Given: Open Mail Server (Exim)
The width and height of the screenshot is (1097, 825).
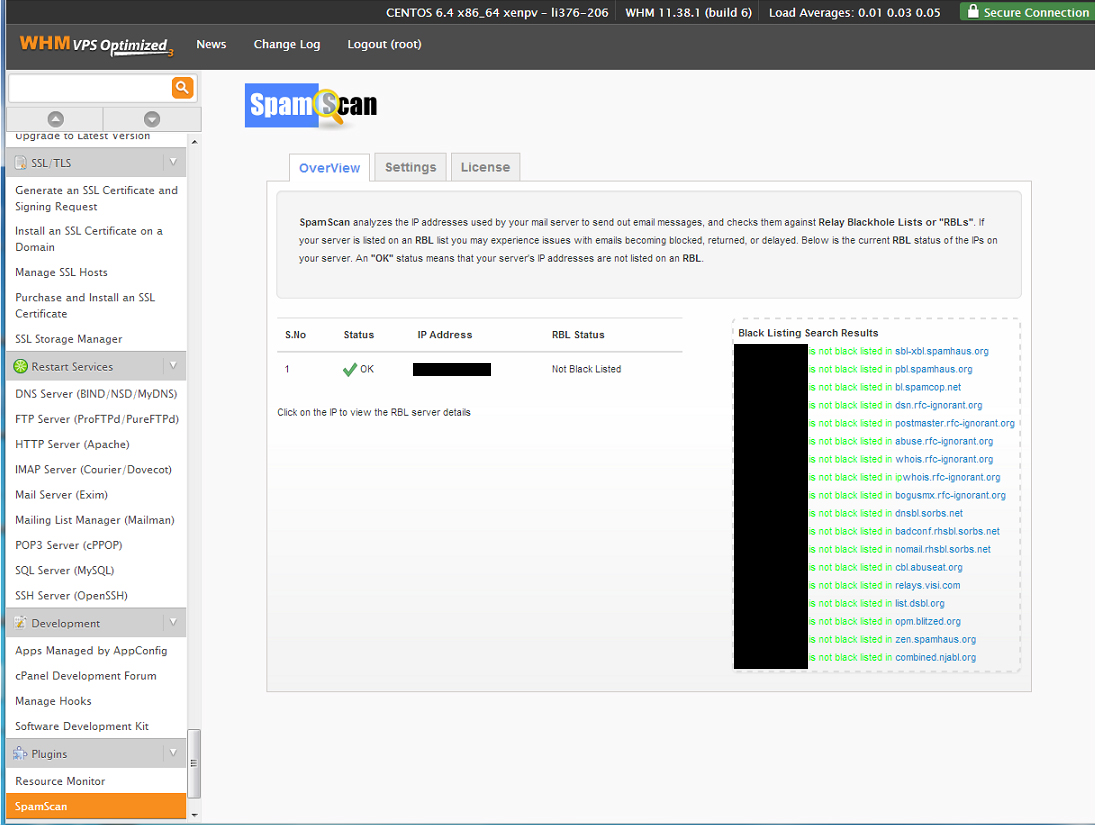Looking at the screenshot, I should 62,495.
